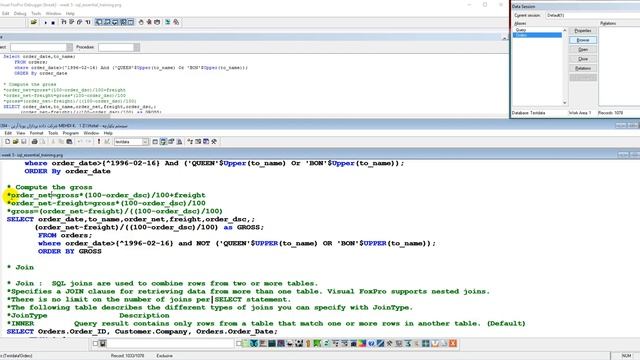The height and width of the screenshot is (360, 640).
Task: Click the Aliases list scroll-down arrow
Action: [565, 102]
